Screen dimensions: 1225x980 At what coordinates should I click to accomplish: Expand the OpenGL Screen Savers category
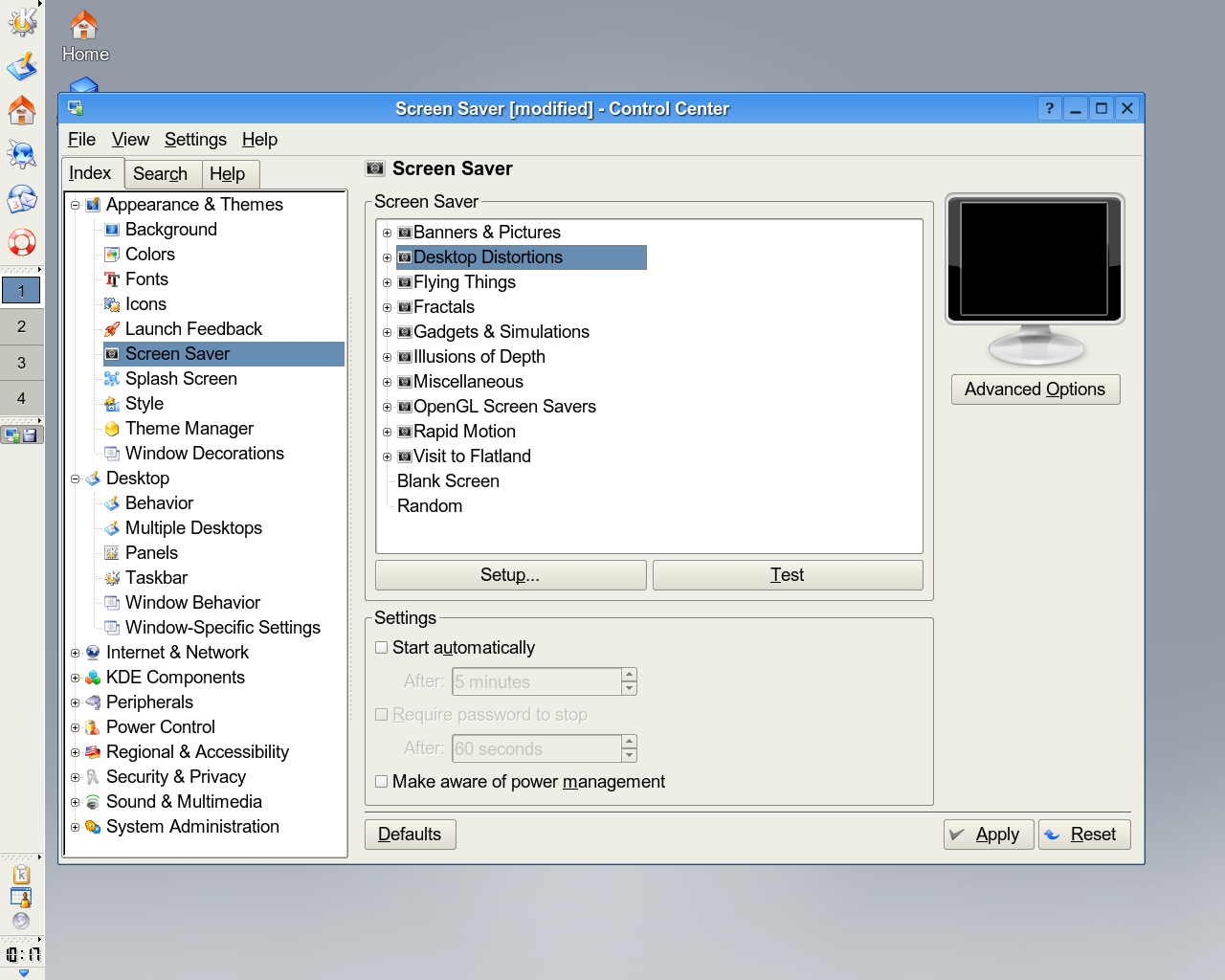coord(387,407)
